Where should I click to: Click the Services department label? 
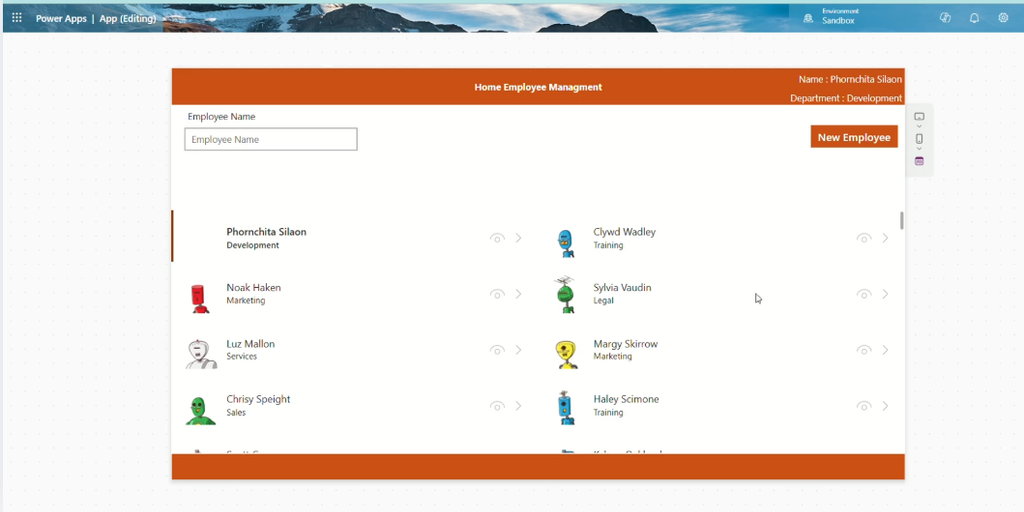pyautogui.click(x=242, y=357)
